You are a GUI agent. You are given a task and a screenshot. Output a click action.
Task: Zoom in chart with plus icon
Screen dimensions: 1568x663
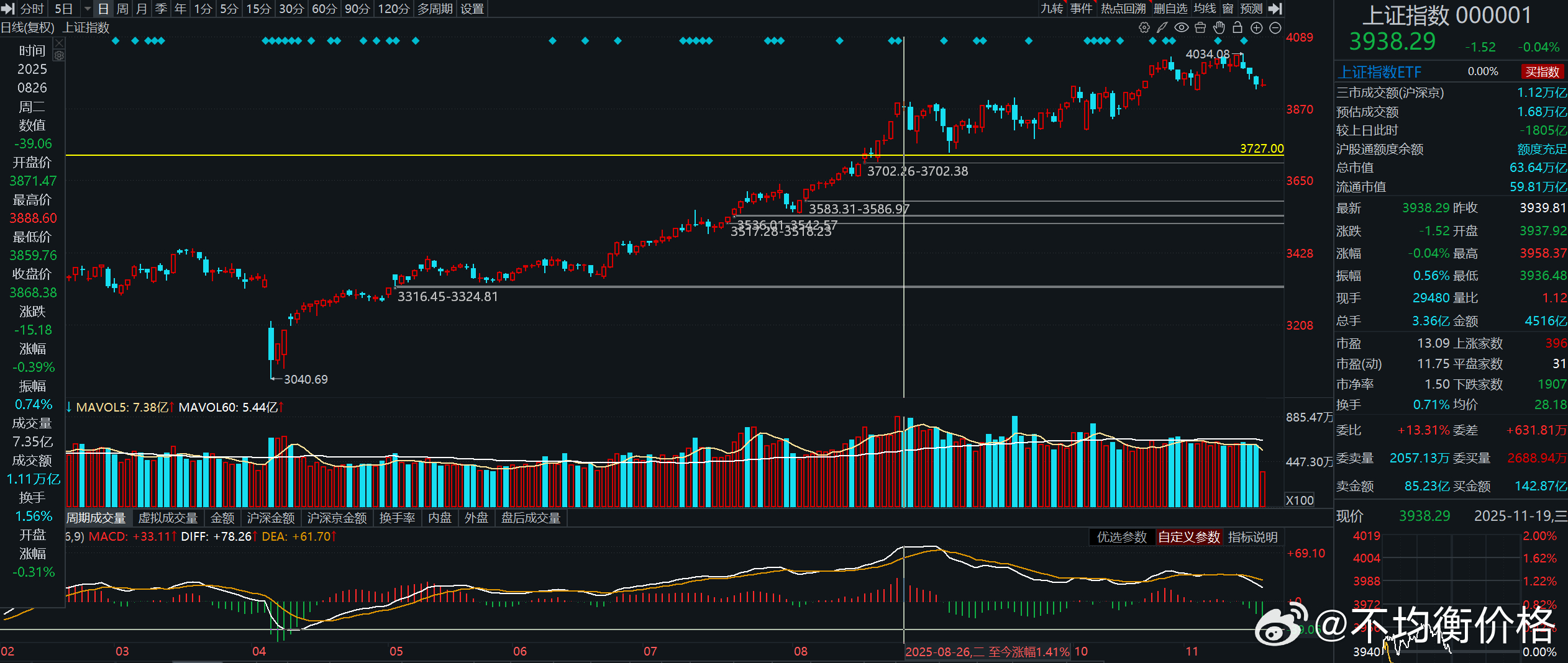(1256, 27)
